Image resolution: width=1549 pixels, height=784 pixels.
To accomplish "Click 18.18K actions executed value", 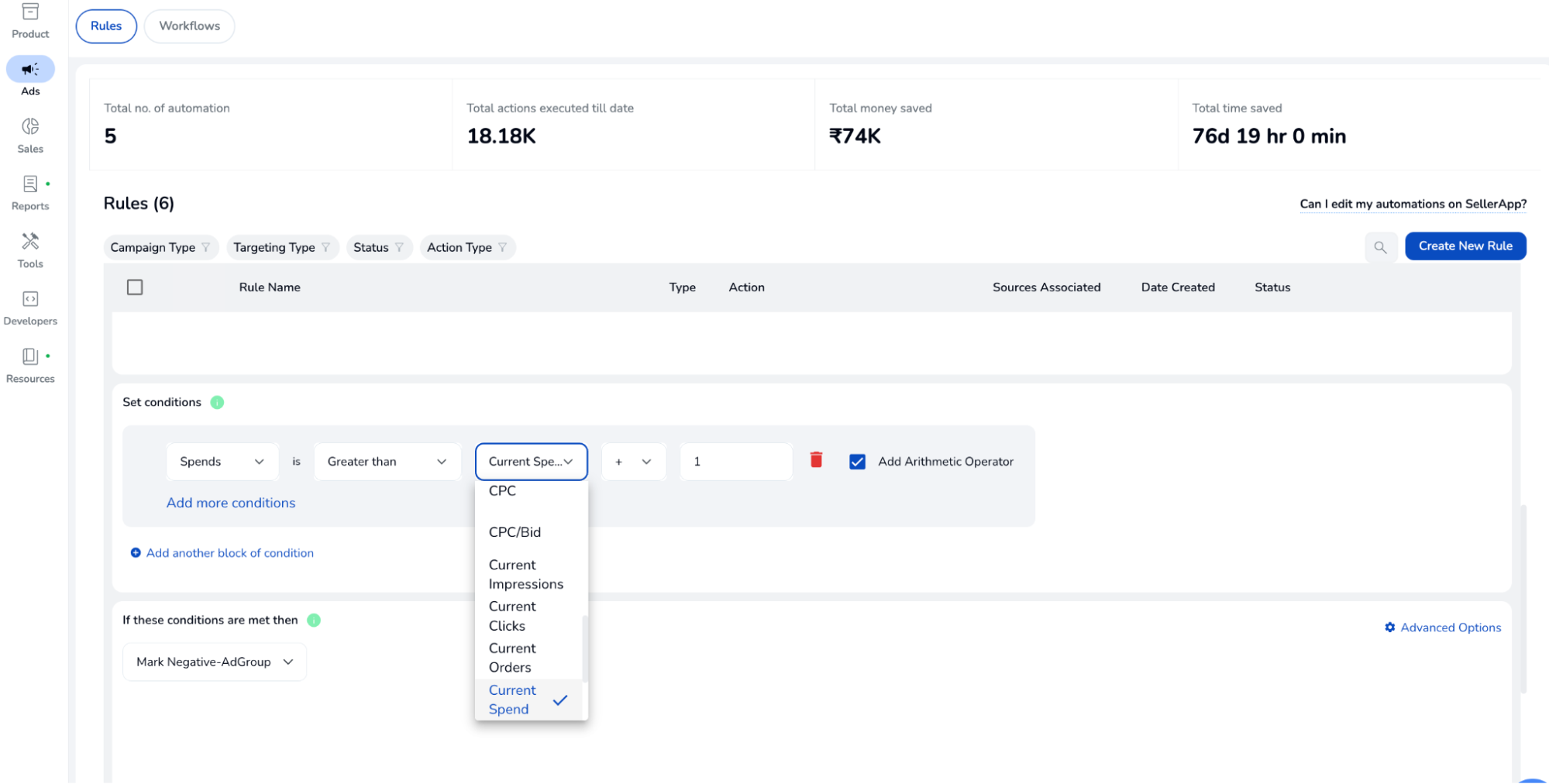I will pyautogui.click(x=501, y=136).
